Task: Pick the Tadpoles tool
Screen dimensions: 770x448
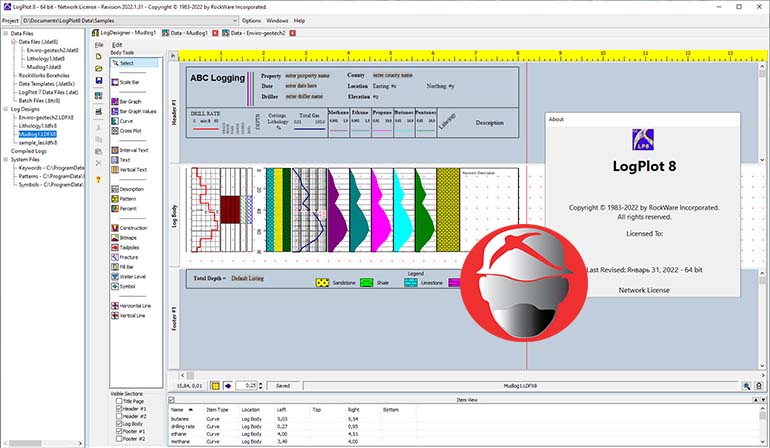Action: [x=125, y=248]
